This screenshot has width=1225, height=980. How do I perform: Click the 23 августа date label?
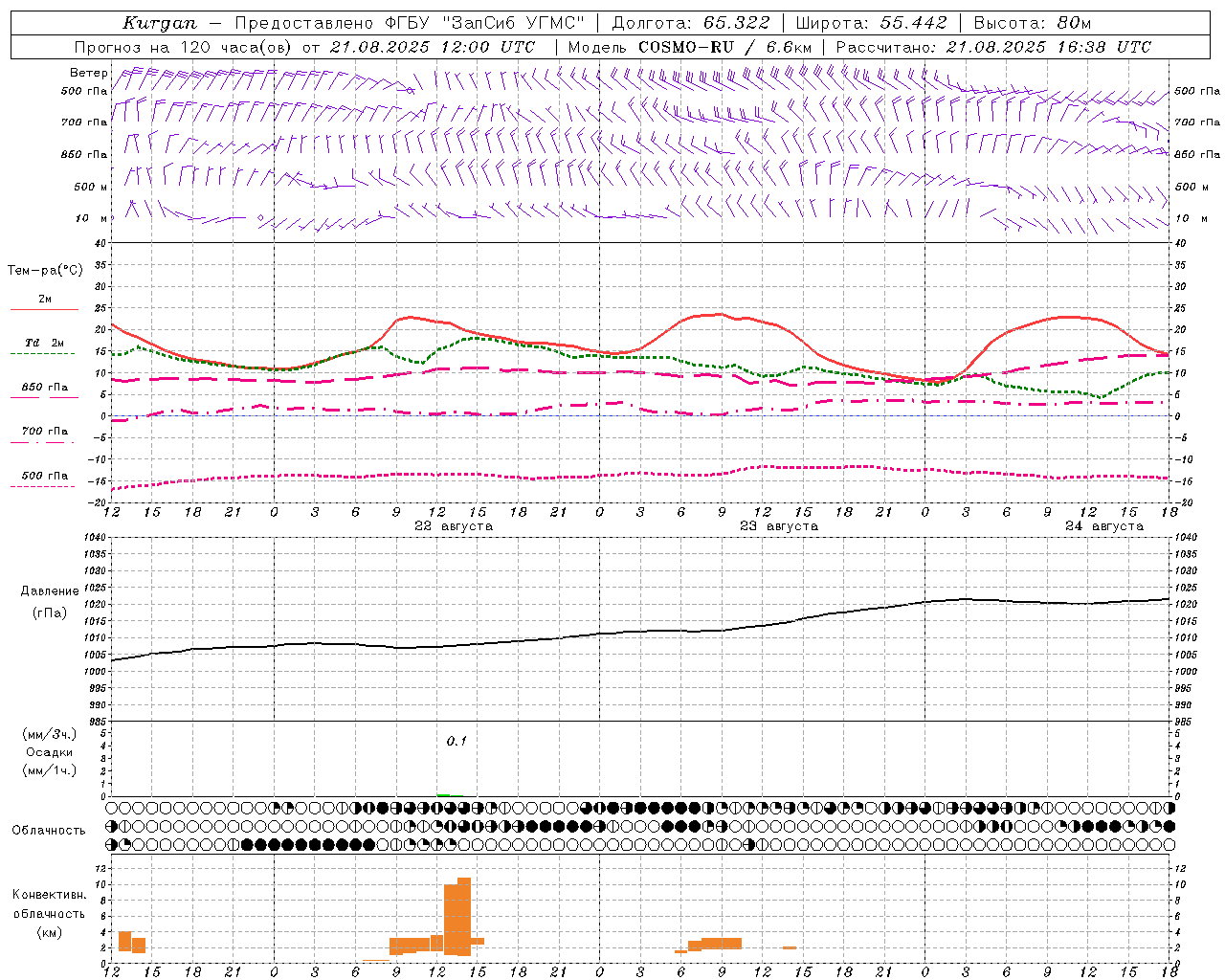pos(779,526)
